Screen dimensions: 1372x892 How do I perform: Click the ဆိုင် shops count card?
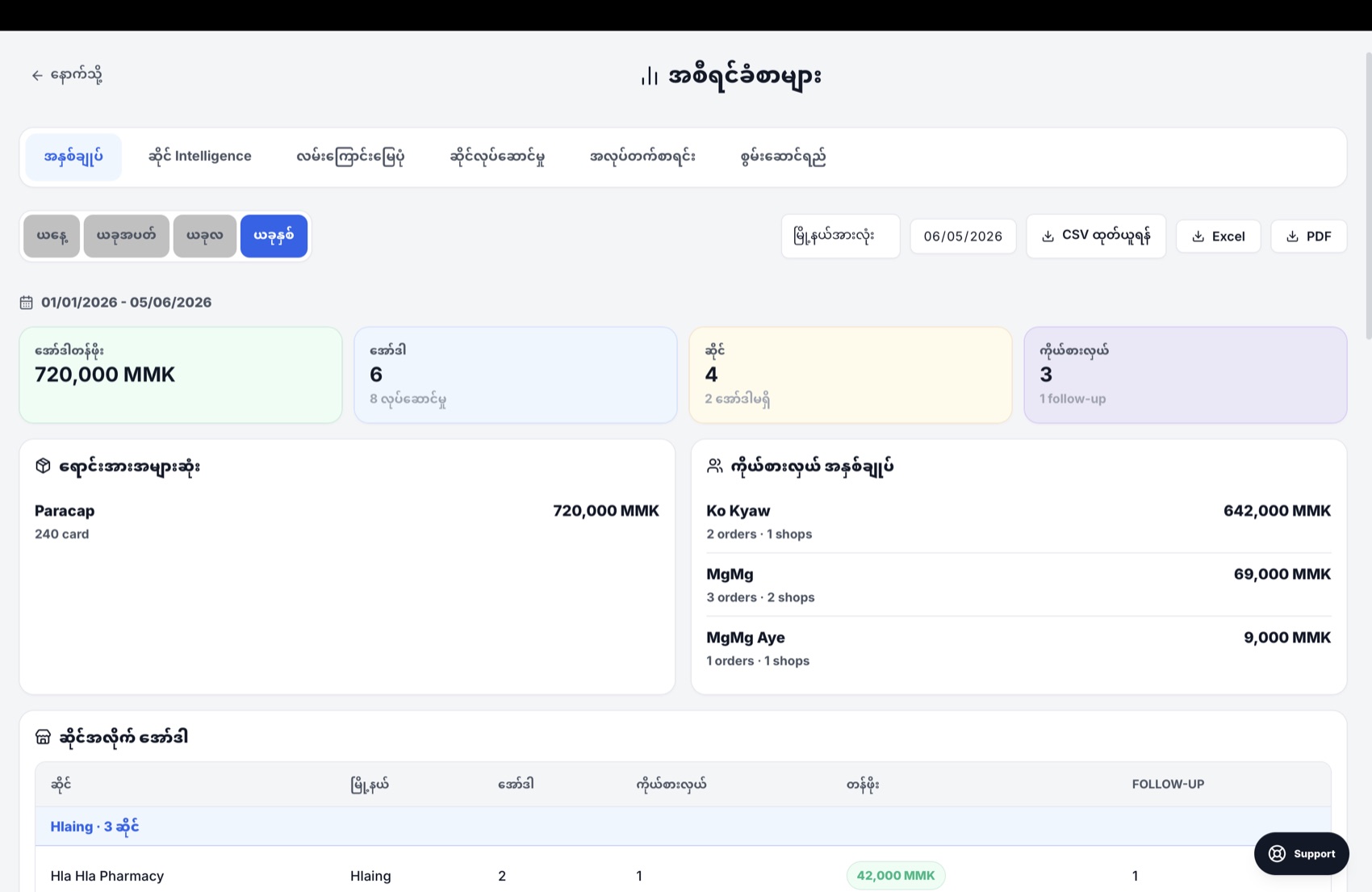[851, 375]
